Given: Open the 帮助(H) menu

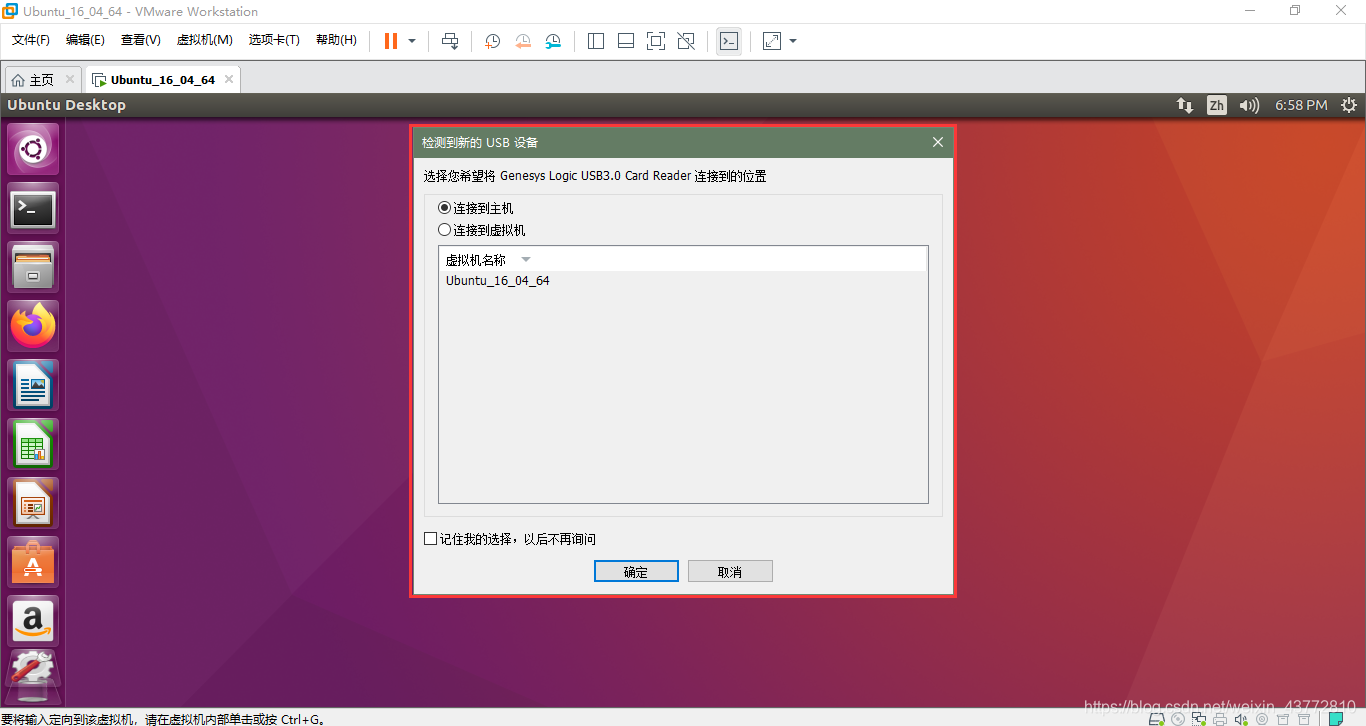Looking at the screenshot, I should click(x=336, y=40).
